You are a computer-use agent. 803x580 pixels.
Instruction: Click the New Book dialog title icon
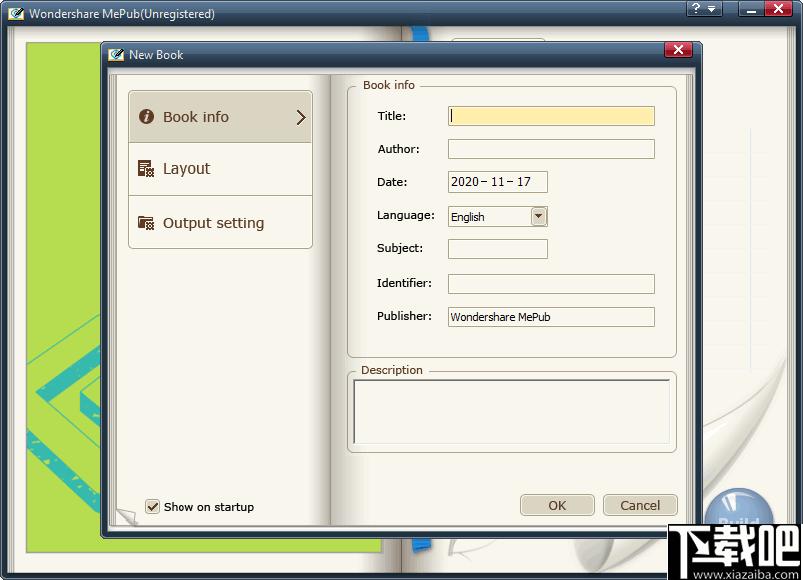point(116,54)
